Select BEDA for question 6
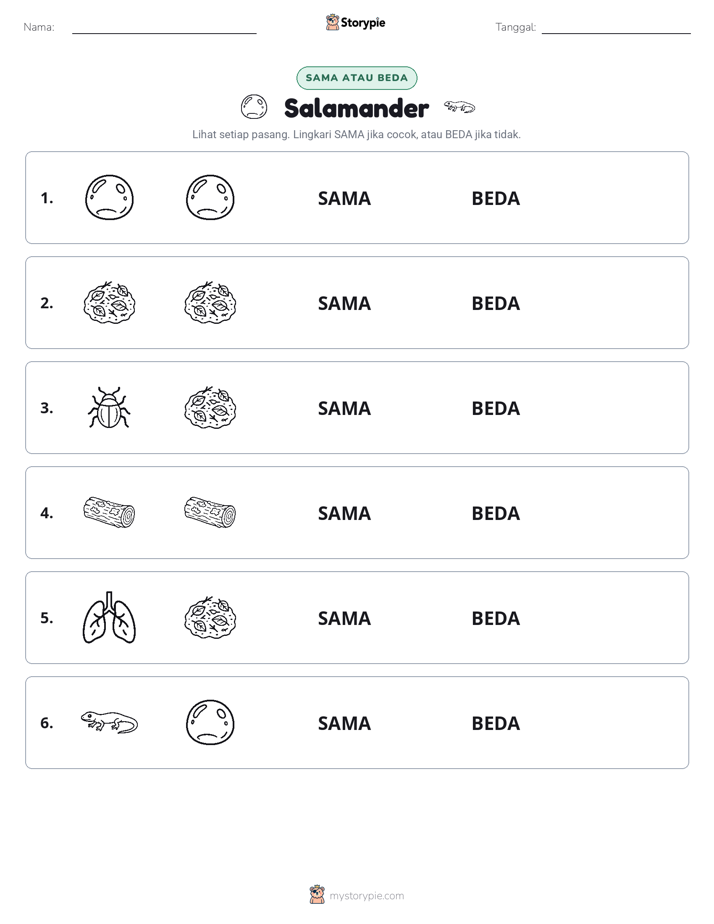The image size is (714, 924). 495,723
